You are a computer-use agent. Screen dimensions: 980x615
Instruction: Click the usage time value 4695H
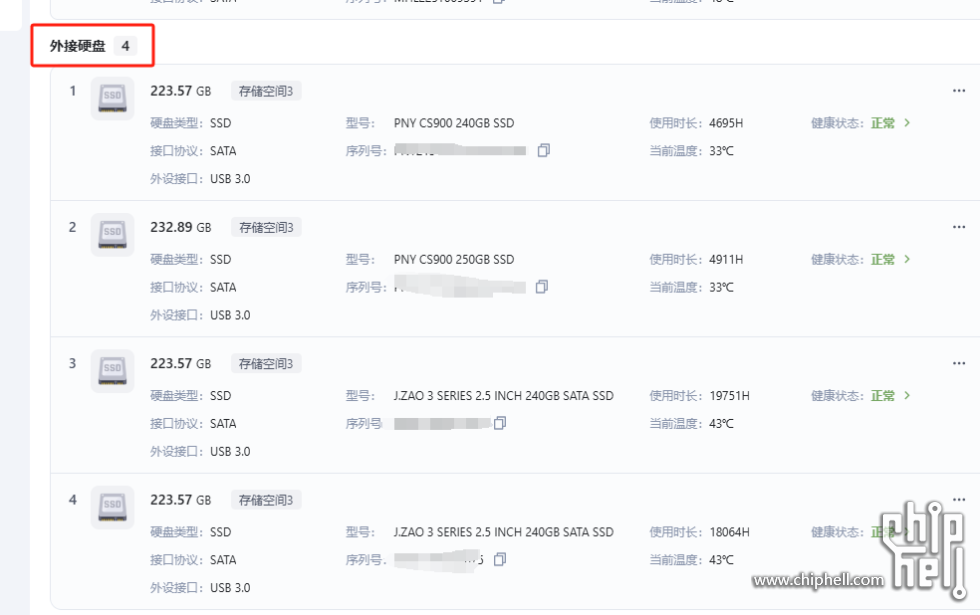point(726,123)
